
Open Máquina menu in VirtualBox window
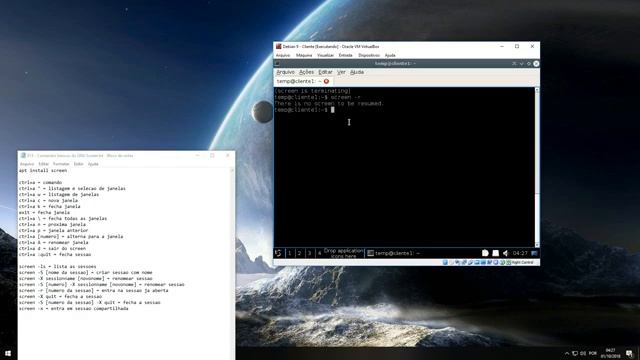click(304, 55)
